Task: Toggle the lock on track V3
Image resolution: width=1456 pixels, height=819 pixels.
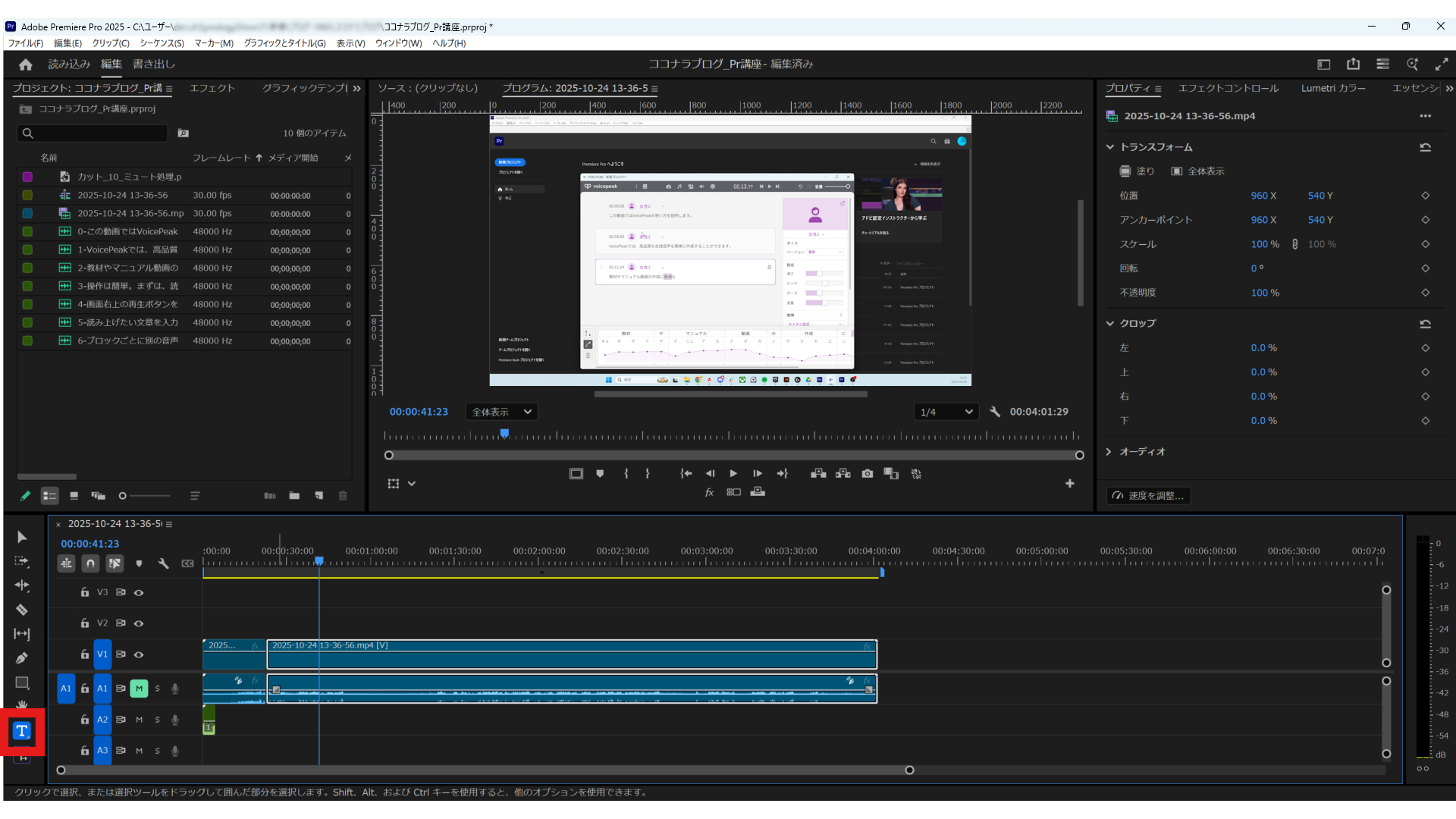Action: coord(85,592)
